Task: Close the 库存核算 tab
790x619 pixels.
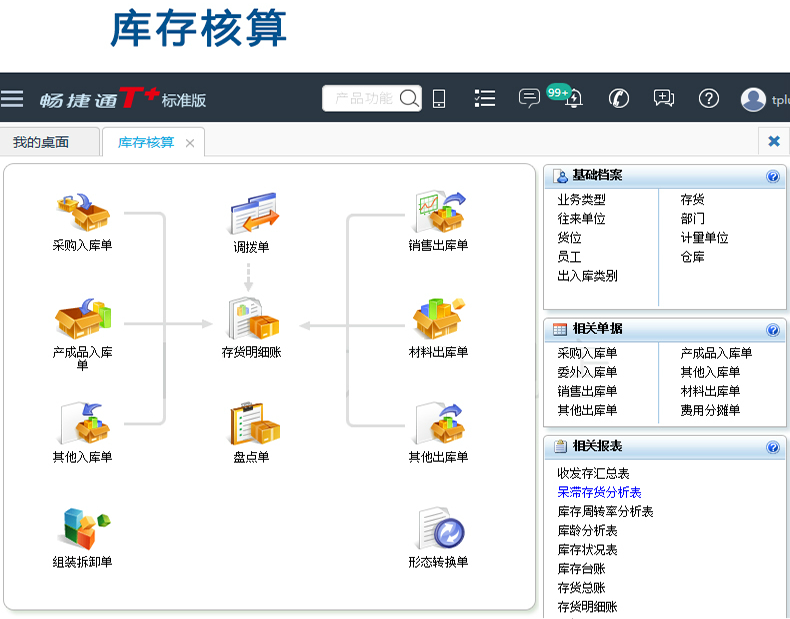Action: click(190, 144)
